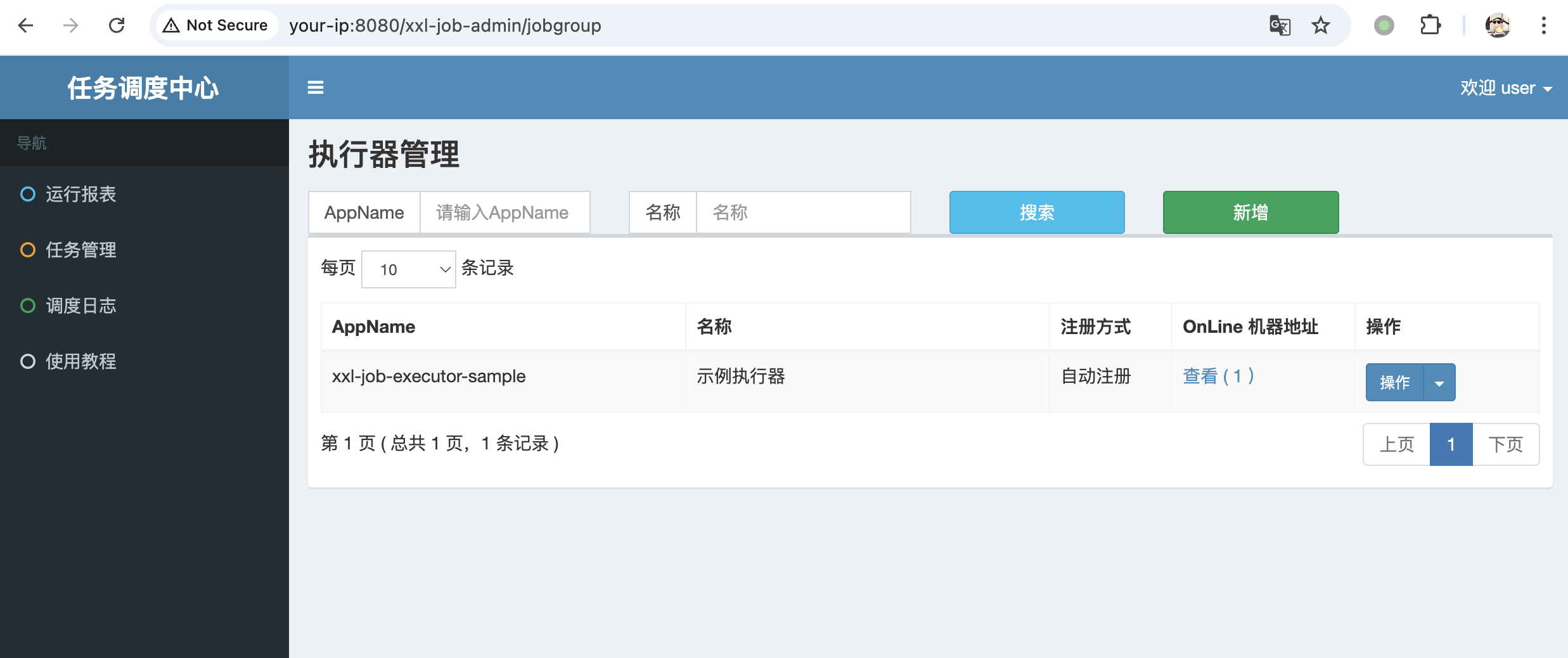Expand the 欢迎 user dropdown
The height and width of the screenshot is (658, 1568).
1505,87
